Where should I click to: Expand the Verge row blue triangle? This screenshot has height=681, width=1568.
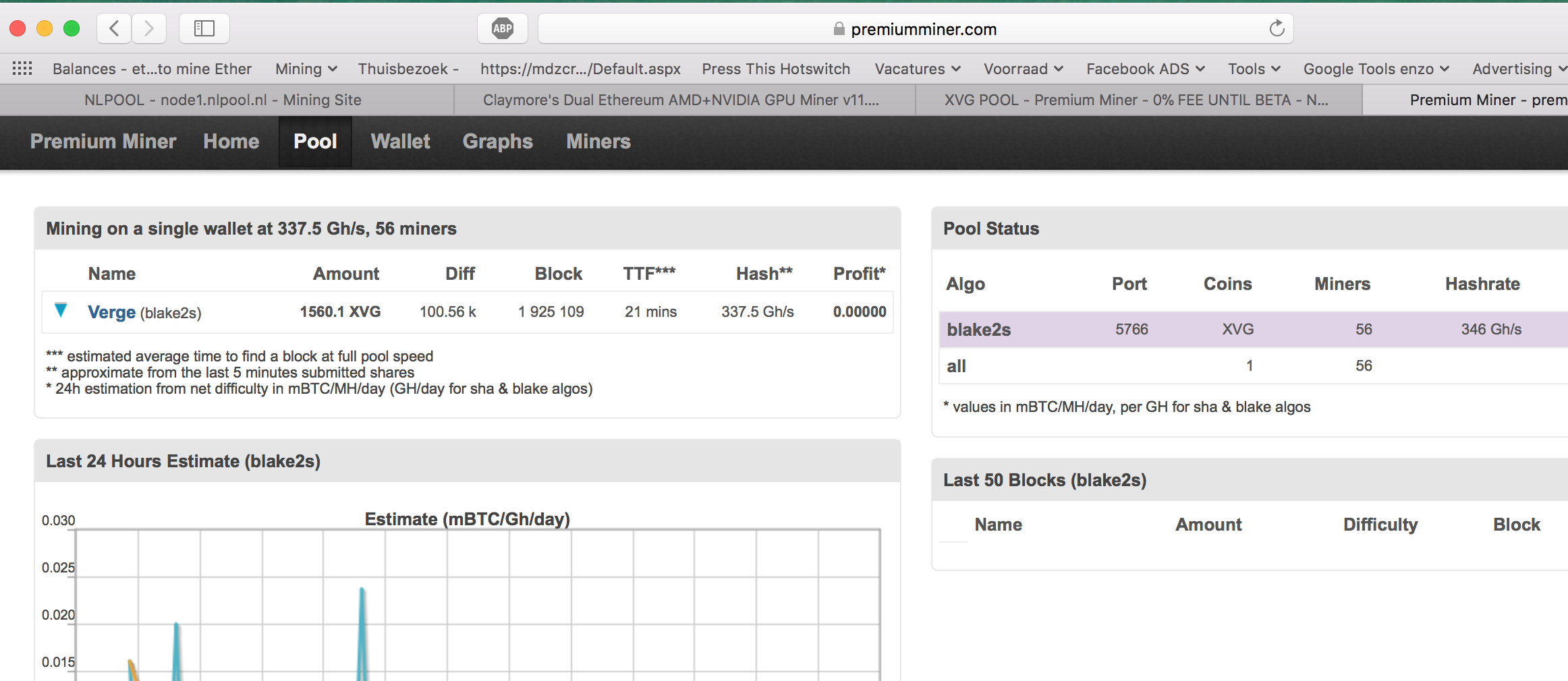click(x=61, y=310)
